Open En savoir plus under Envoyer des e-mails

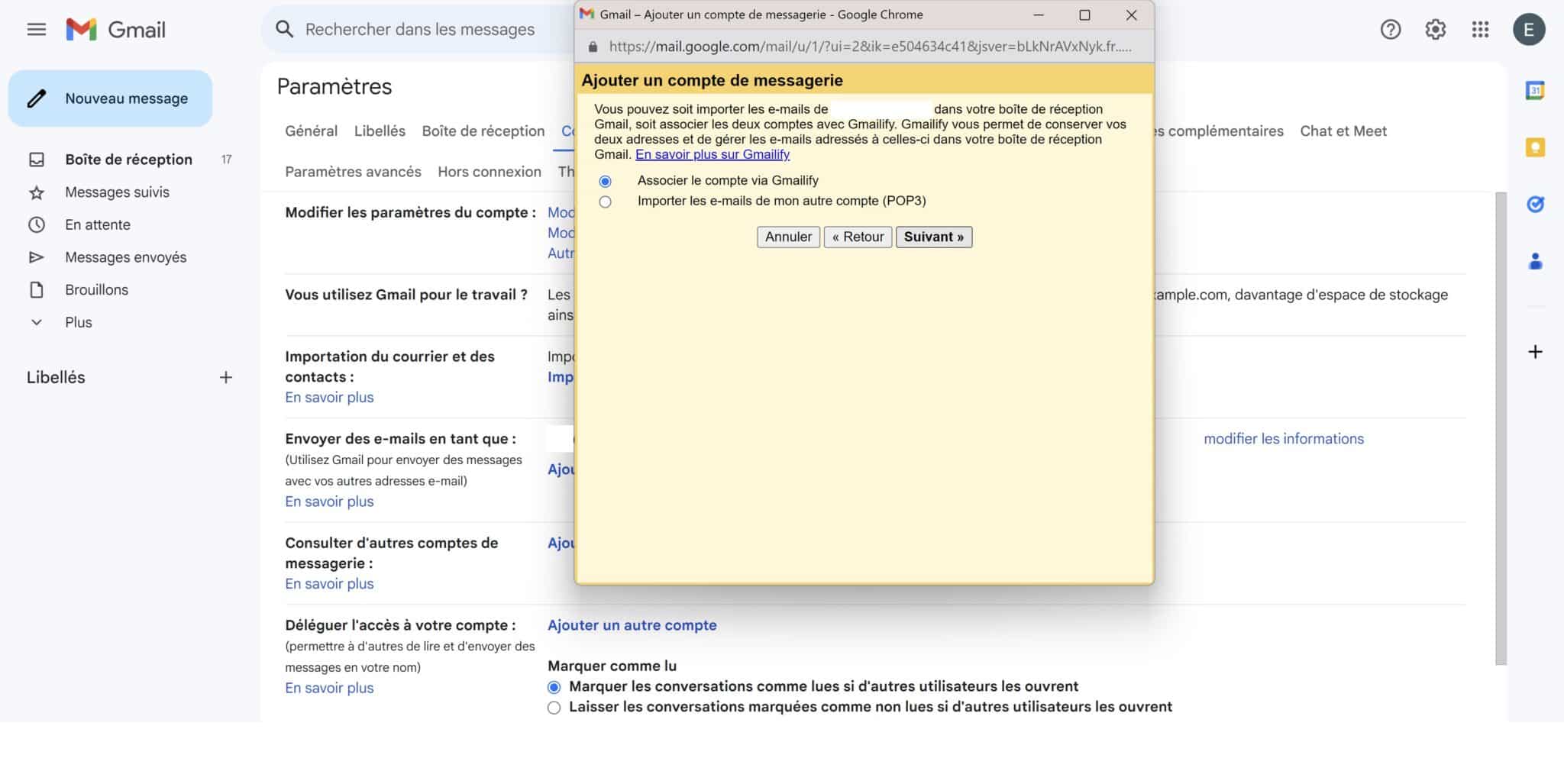(329, 502)
